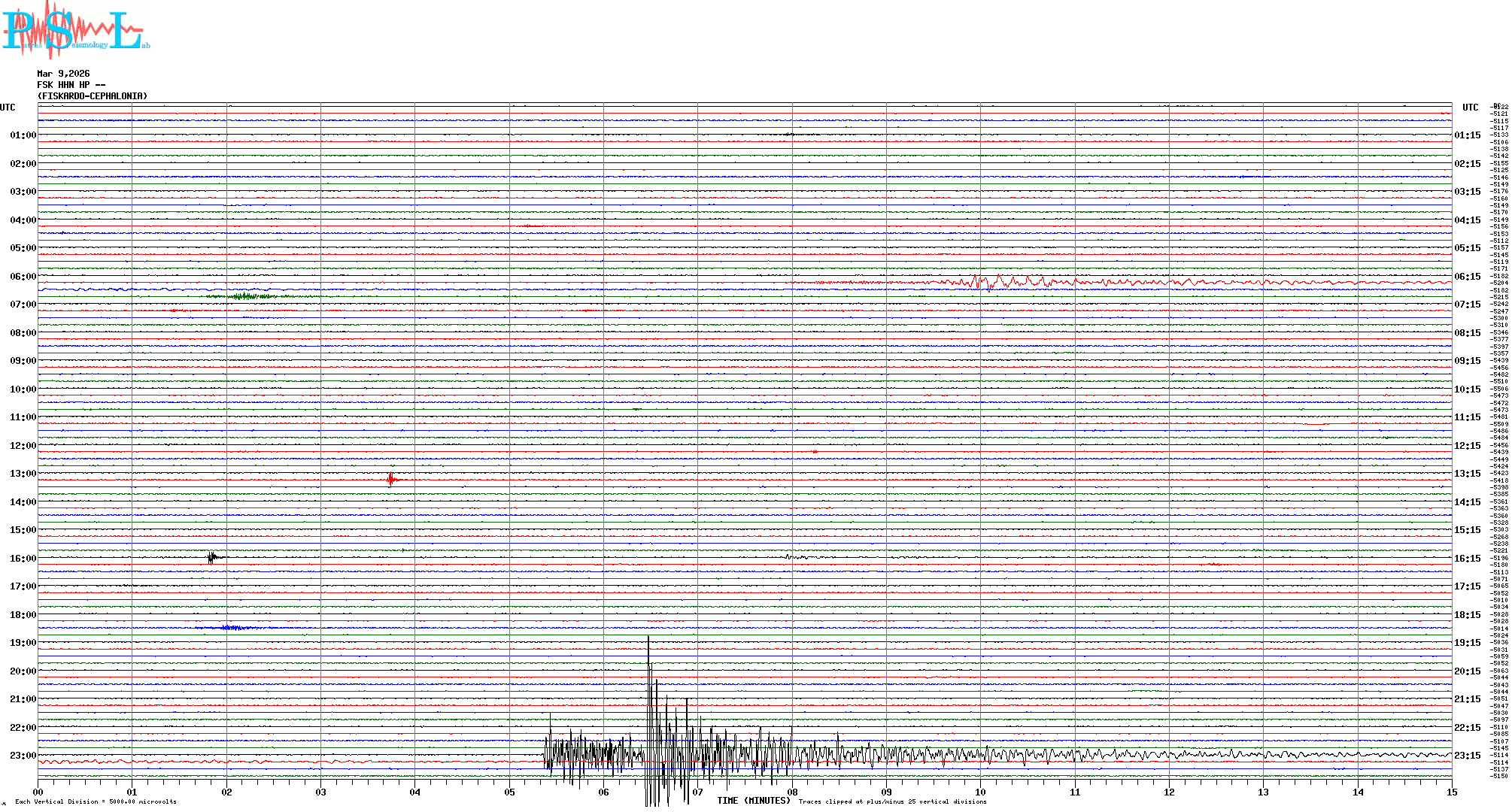Click the PSL seismology lab logo
This screenshot has height=812, width=1512.
[75, 30]
